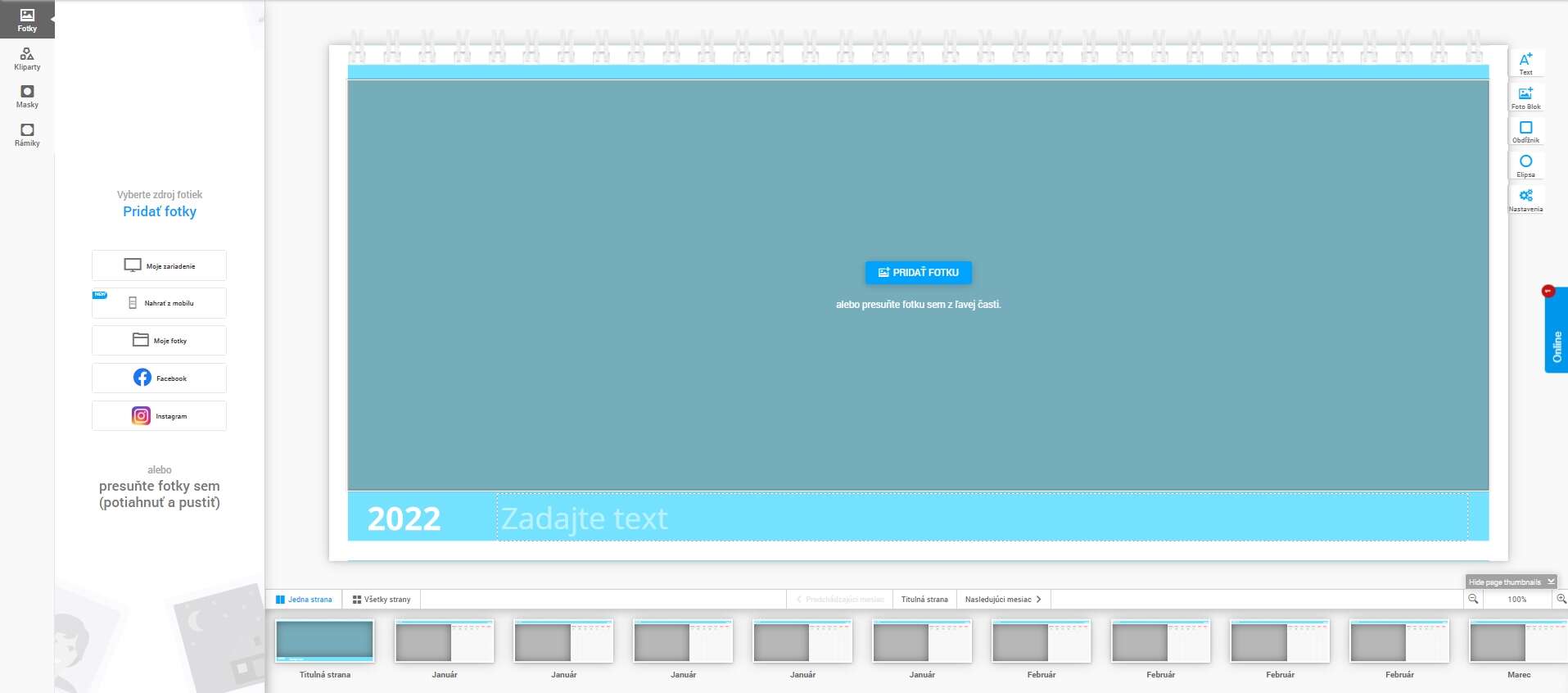This screenshot has height=693, width=1568.
Task: Open Nastavenia settings
Action: [x=1525, y=199]
